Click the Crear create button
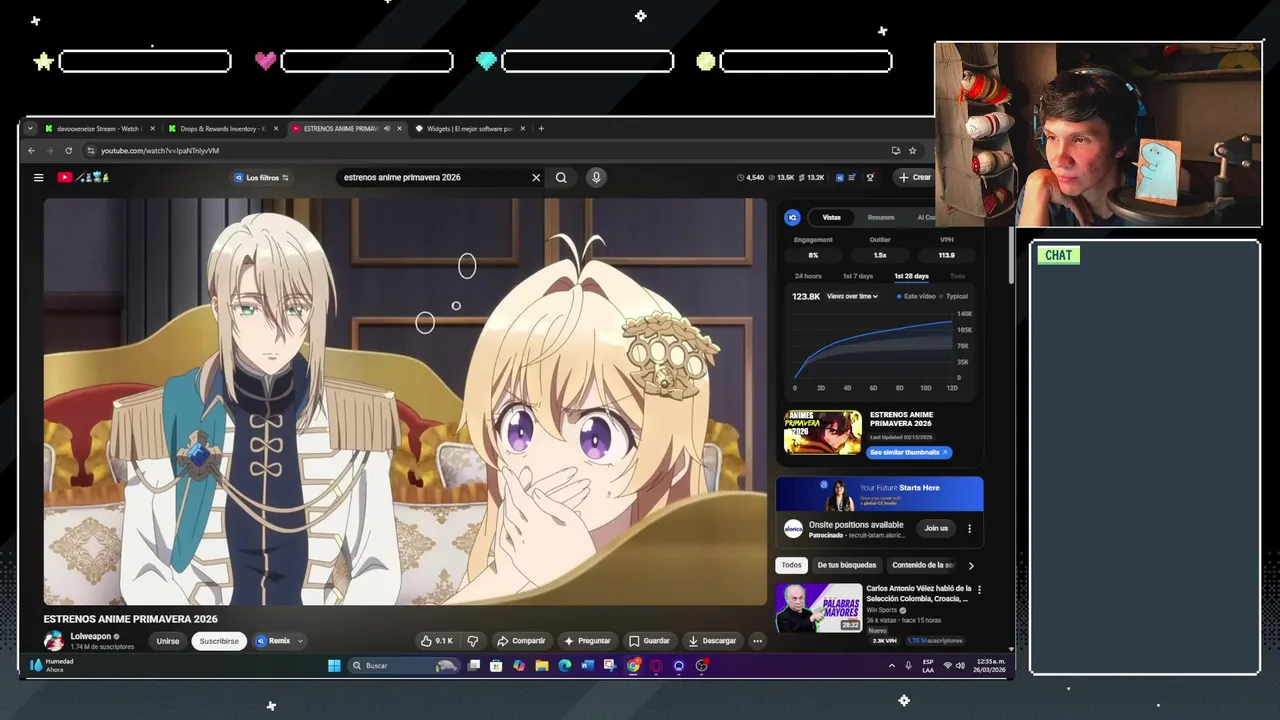This screenshot has width=1280, height=720. coord(914,177)
